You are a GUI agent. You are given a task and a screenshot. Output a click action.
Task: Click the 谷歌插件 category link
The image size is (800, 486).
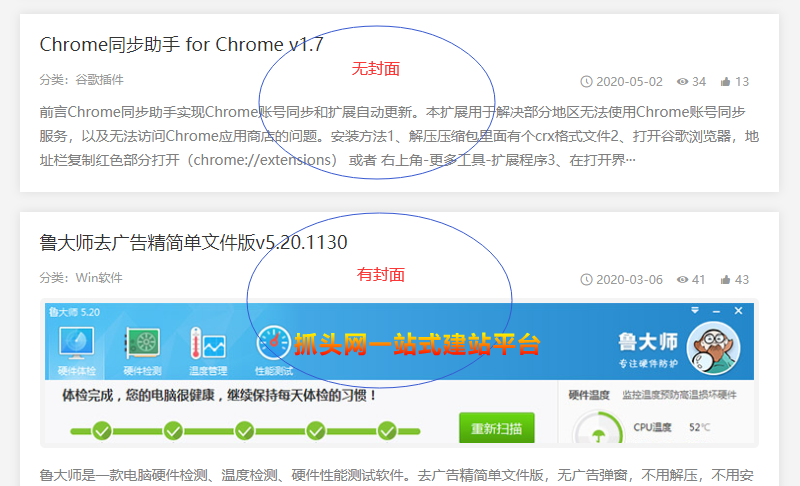tap(99, 80)
